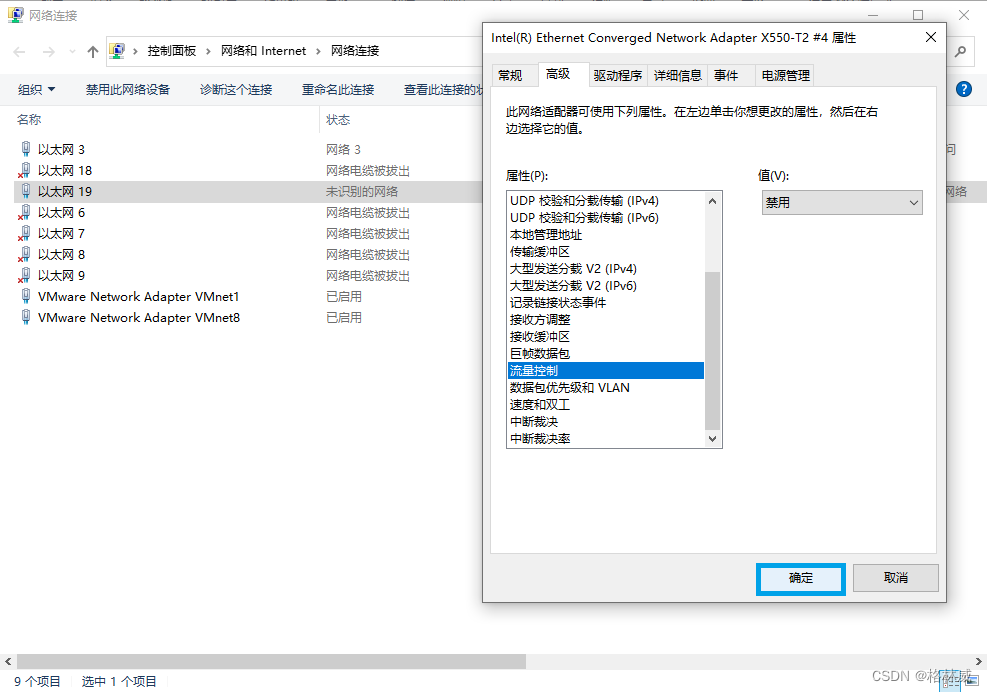
Task: Select the 中断裁决 property
Action: [x=606, y=421]
